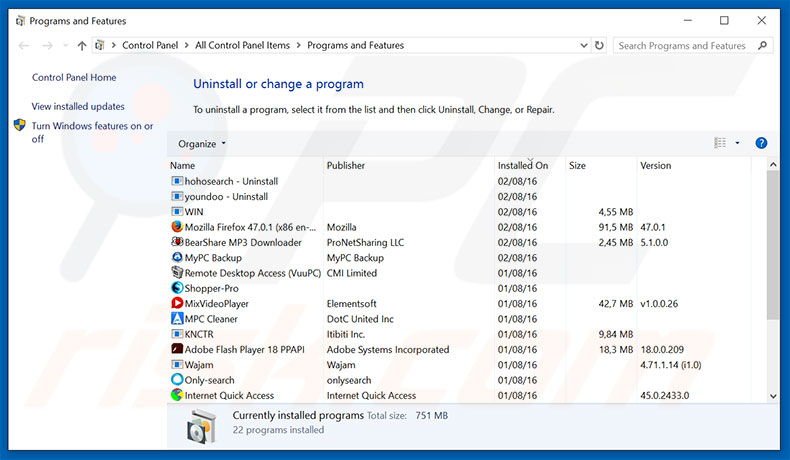Click size 42,7 MB cell
This screenshot has height=460, width=790.
click(616, 304)
